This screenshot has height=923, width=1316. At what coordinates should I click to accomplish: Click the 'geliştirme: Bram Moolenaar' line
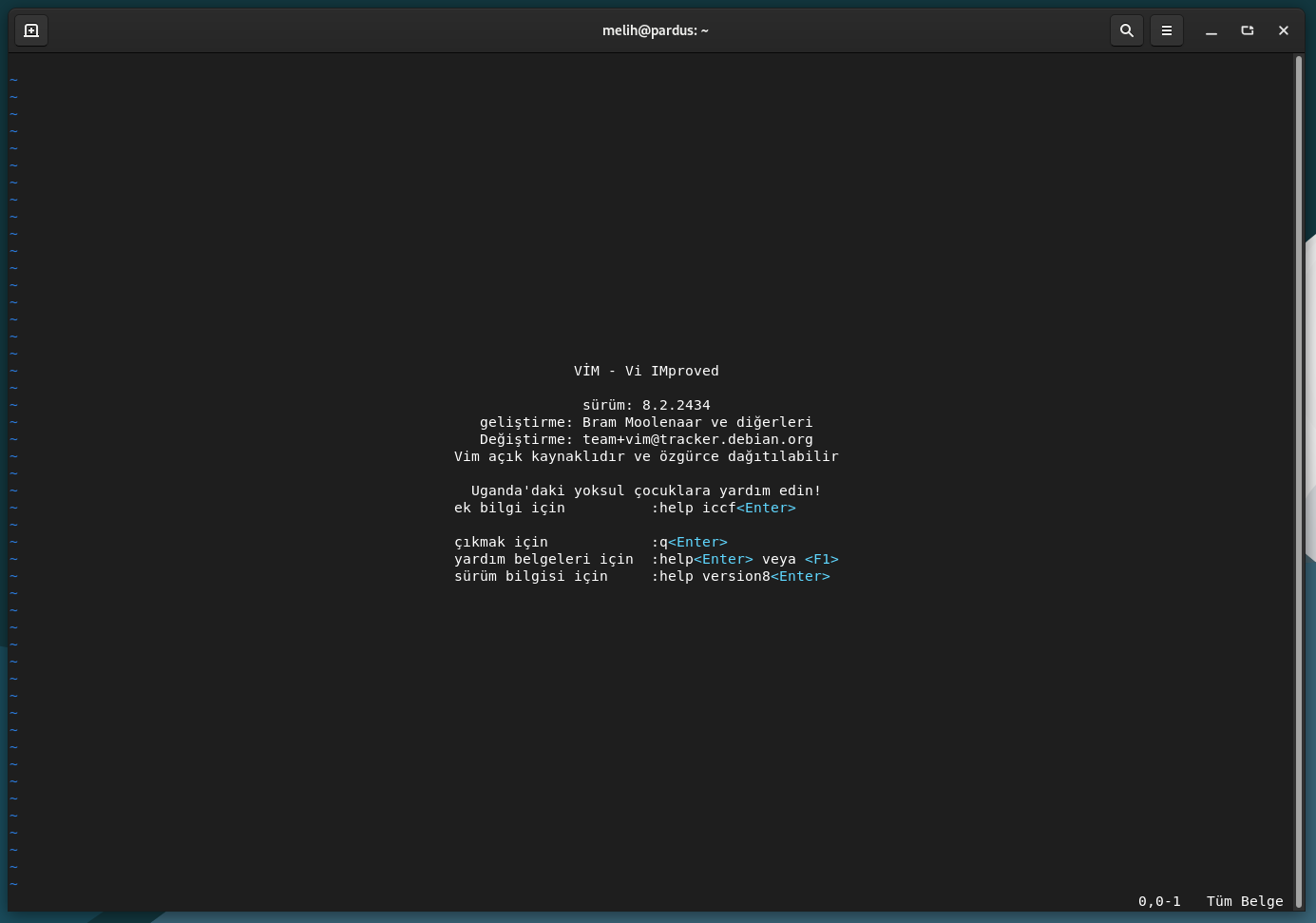[646, 422]
